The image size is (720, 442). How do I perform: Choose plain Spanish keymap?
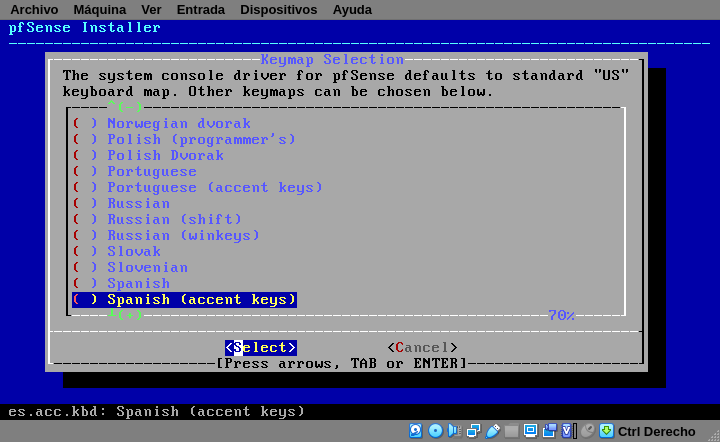coord(121,284)
